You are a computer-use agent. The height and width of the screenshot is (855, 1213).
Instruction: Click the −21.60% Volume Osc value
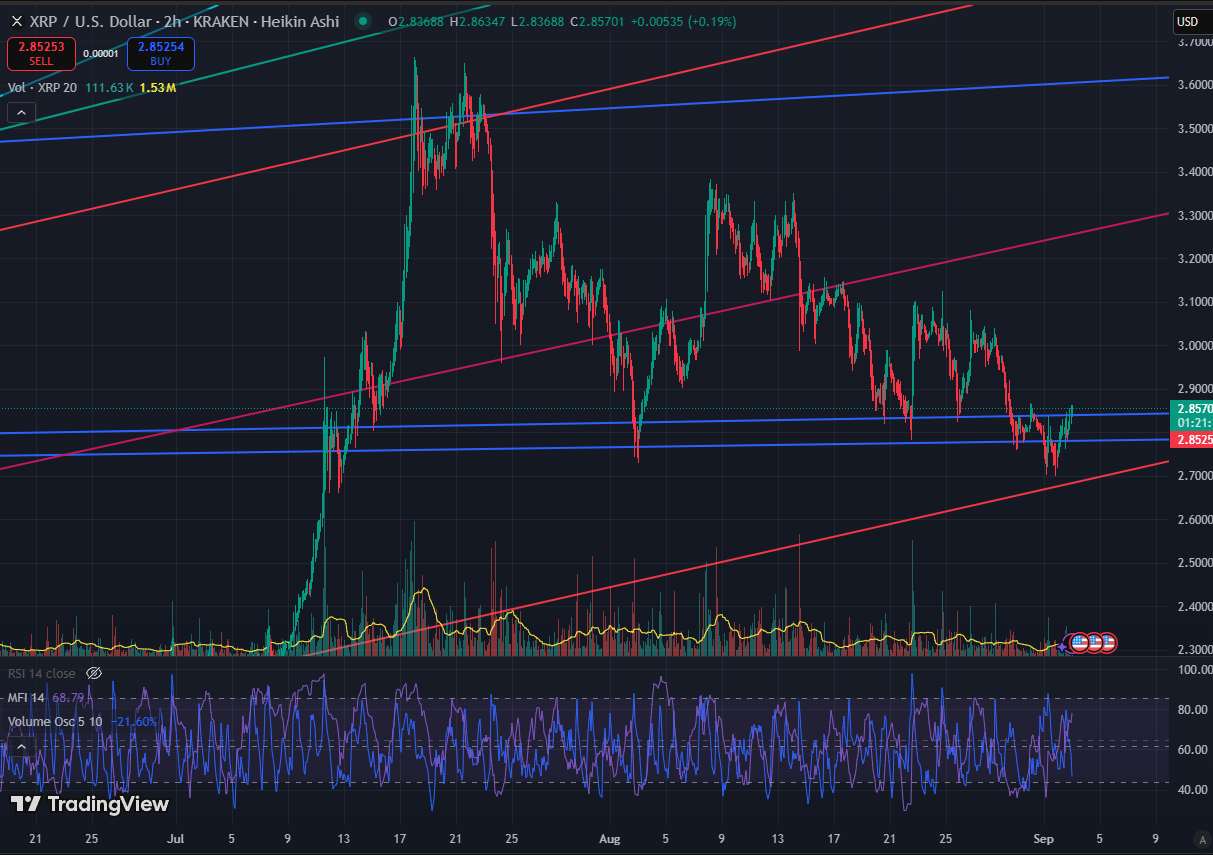point(134,721)
